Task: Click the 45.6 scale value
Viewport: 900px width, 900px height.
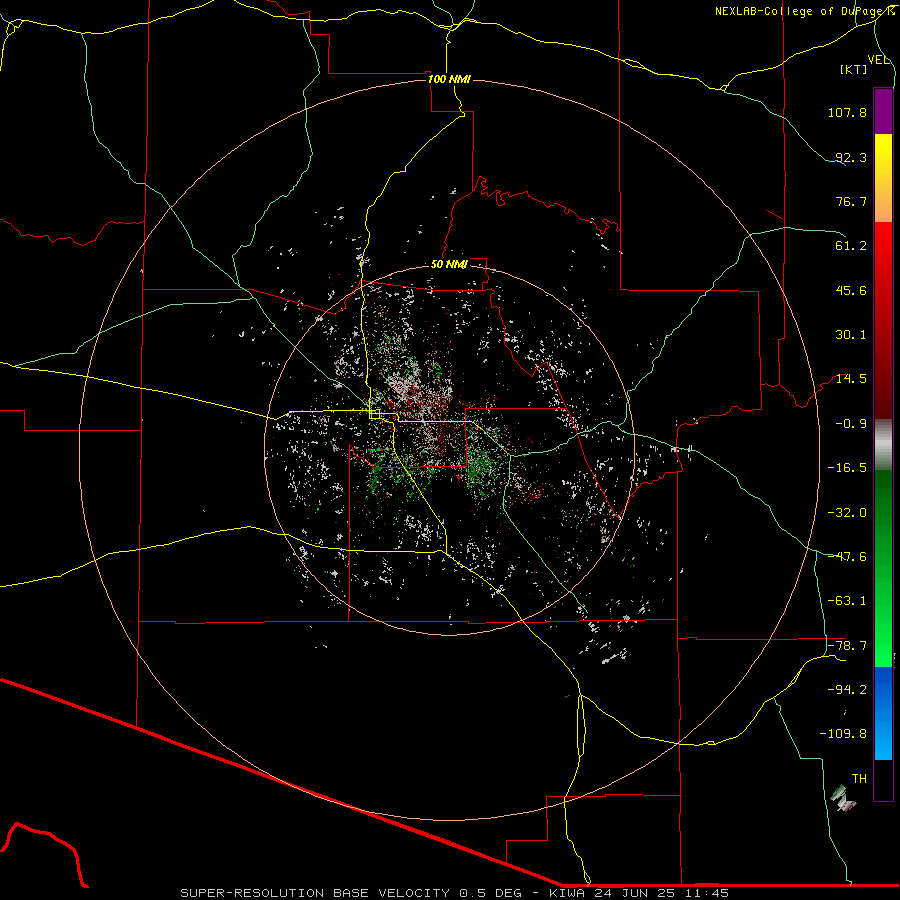Action: point(851,290)
